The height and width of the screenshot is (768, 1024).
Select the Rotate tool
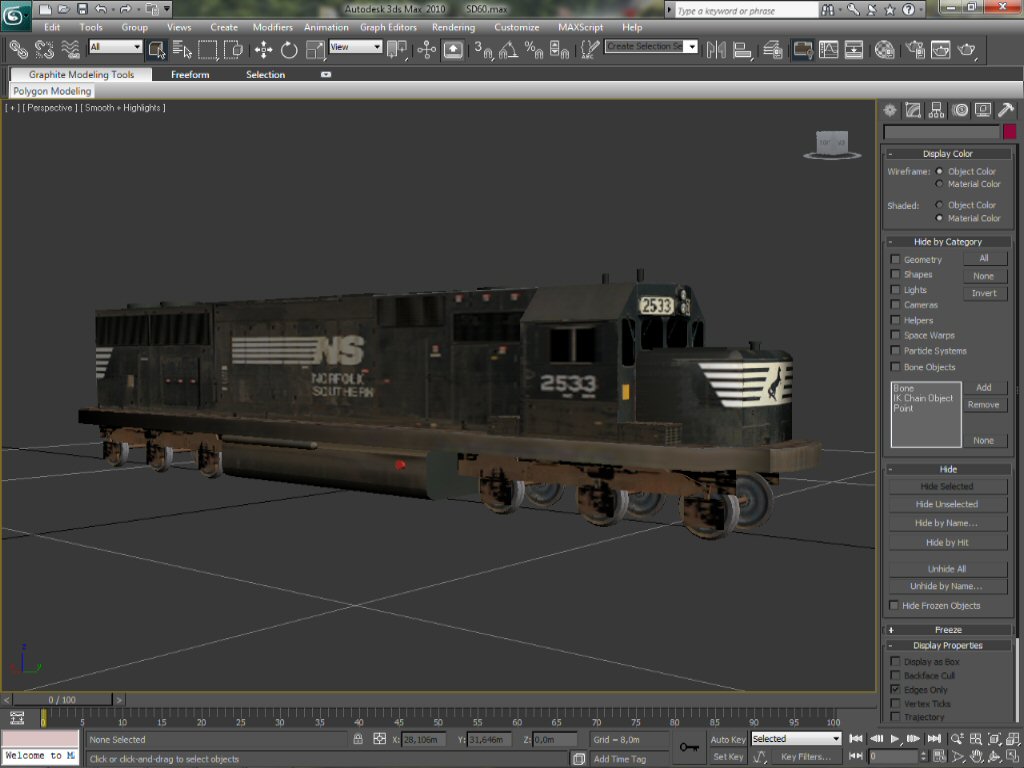pyautogui.click(x=289, y=50)
